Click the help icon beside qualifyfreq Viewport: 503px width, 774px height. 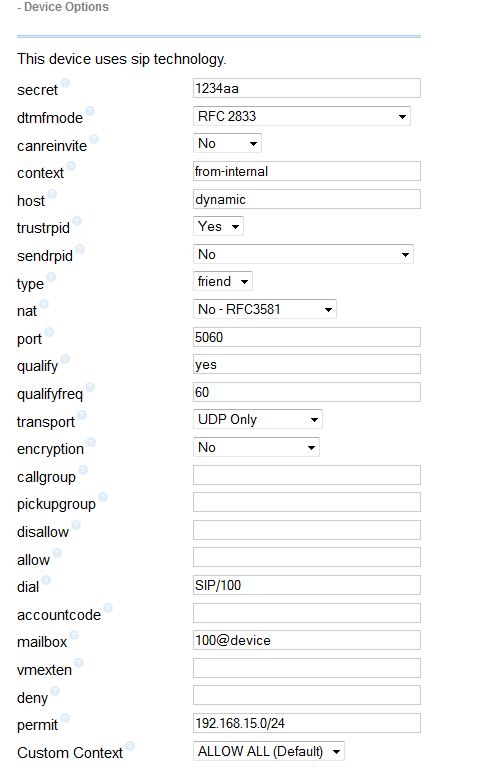[90, 387]
